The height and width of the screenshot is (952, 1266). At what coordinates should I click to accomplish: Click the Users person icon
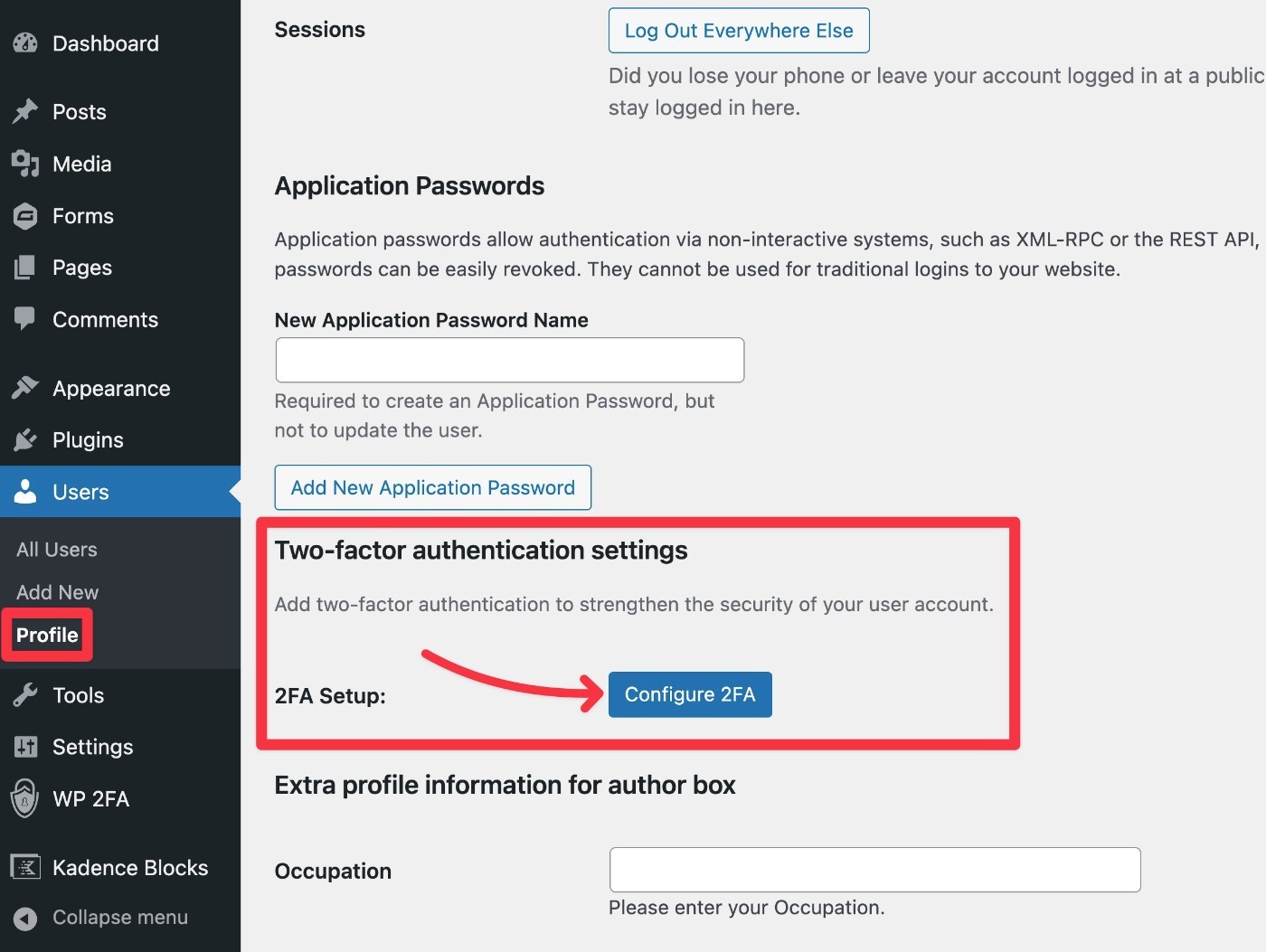[x=25, y=491]
